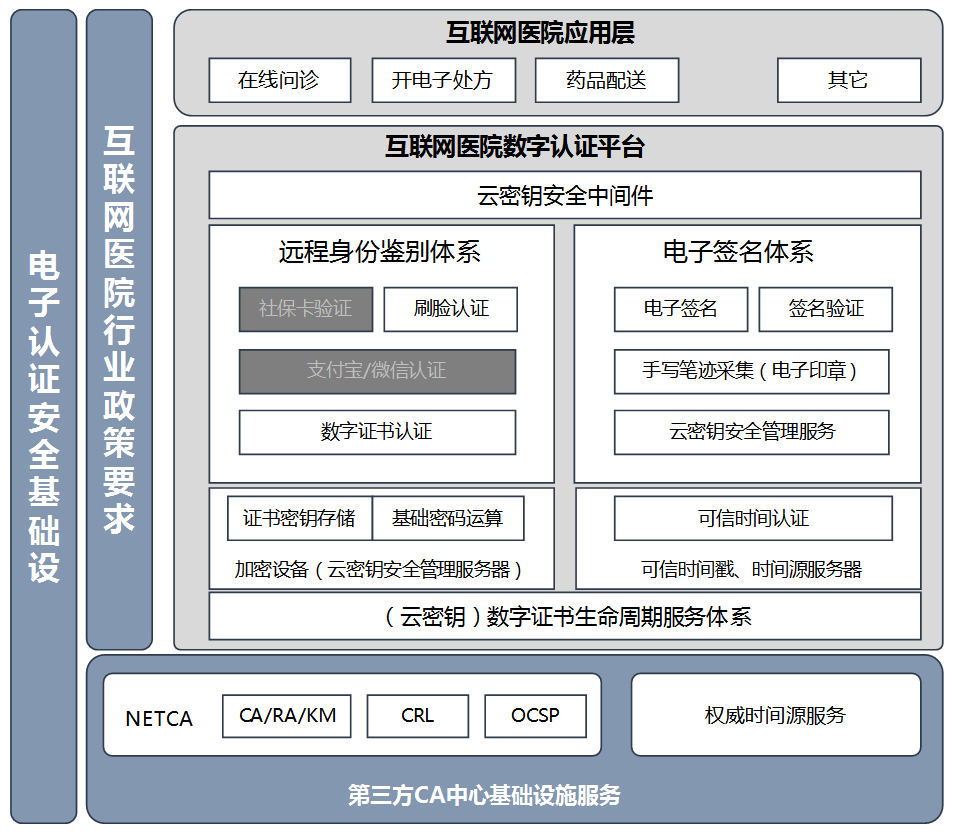Click the OCSP box

pos(535,716)
